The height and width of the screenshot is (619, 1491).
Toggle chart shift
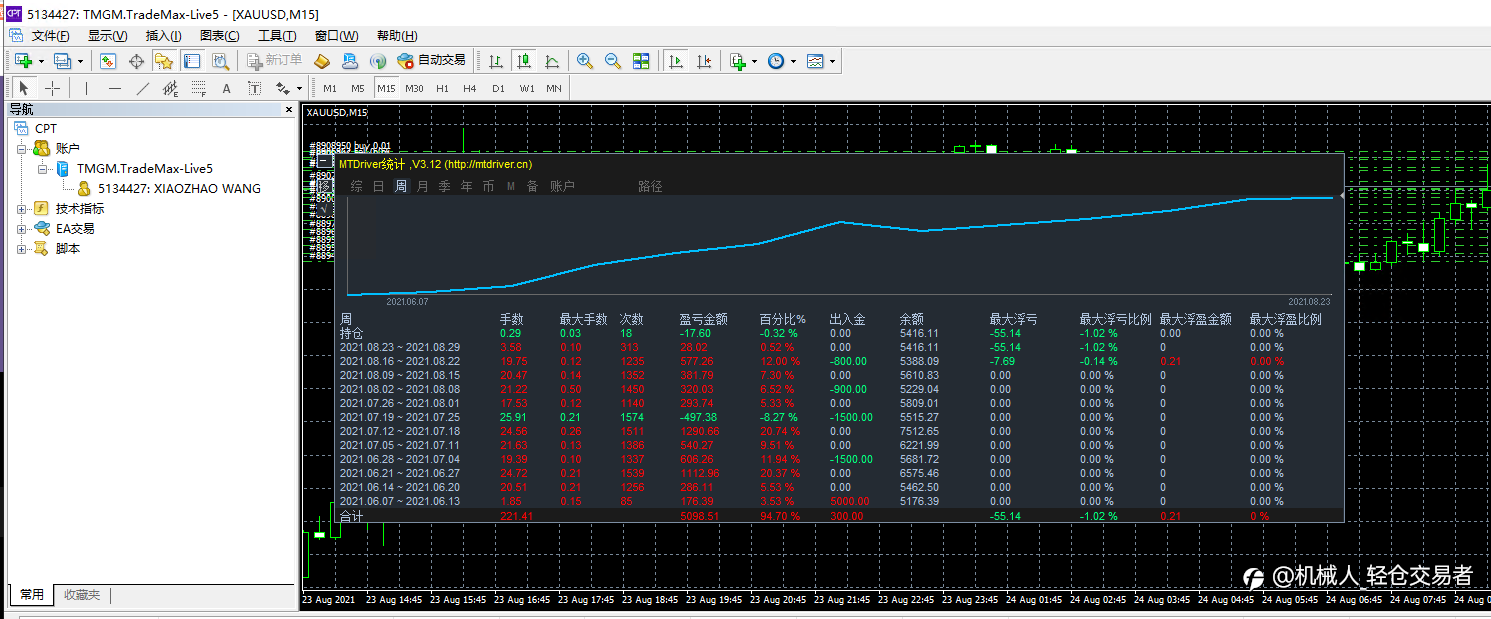[x=704, y=61]
